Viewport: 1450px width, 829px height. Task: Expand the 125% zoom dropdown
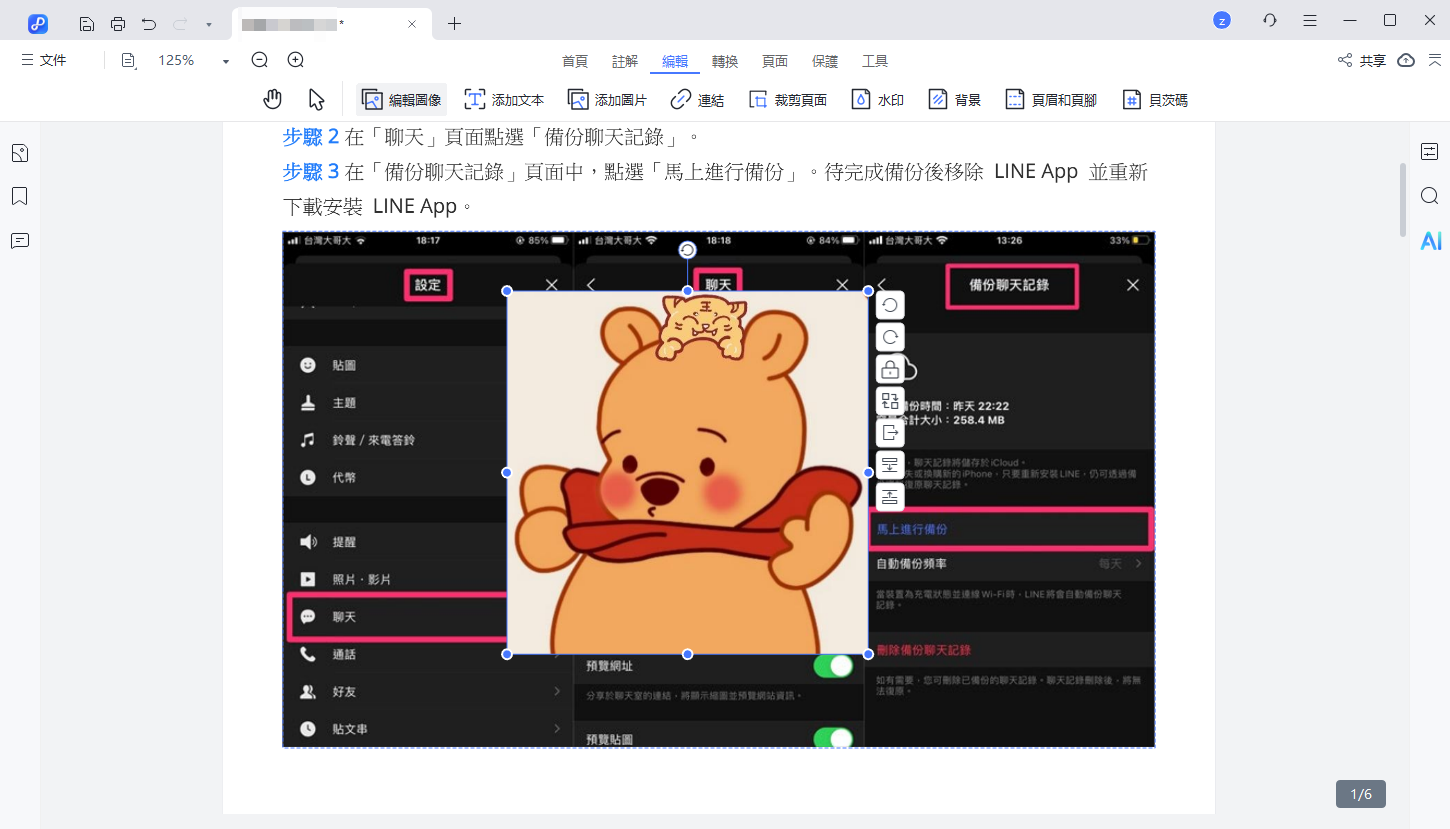tap(226, 61)
